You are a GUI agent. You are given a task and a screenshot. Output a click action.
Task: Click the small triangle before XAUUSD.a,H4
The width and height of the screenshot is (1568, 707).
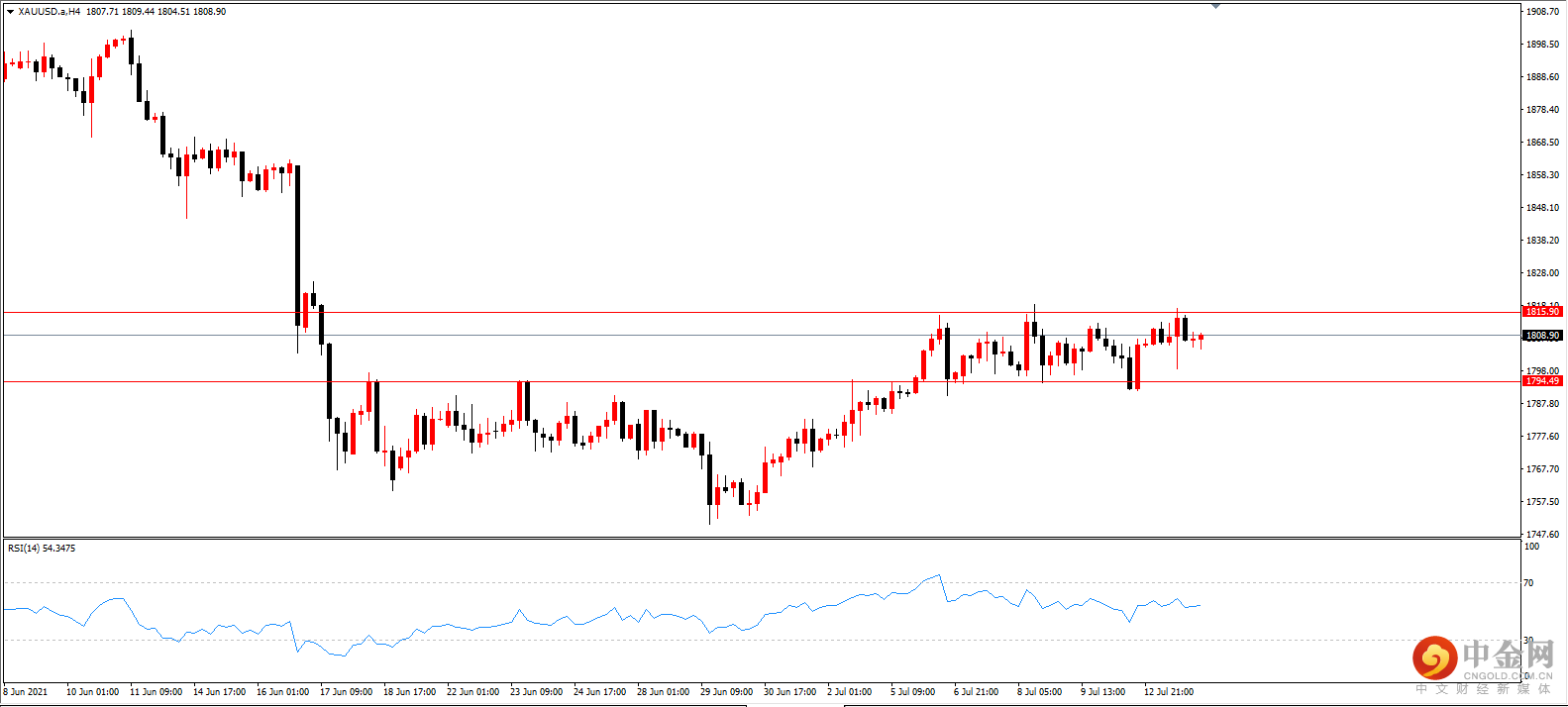pos(10,12)
